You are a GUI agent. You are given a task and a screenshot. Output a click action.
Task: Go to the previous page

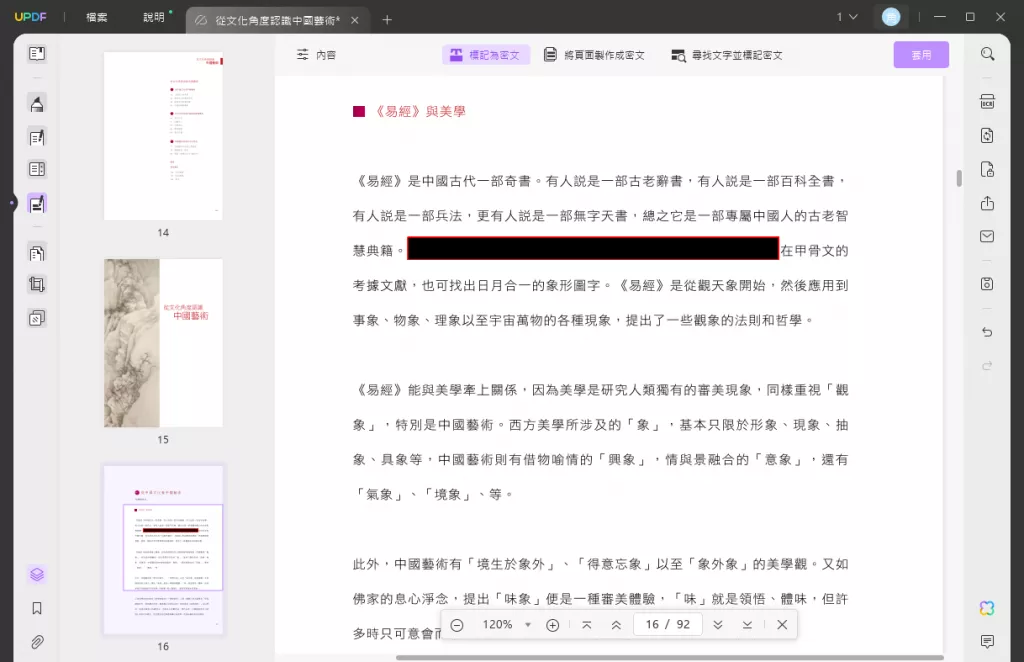pyautogui.click(x=616, y=625)
